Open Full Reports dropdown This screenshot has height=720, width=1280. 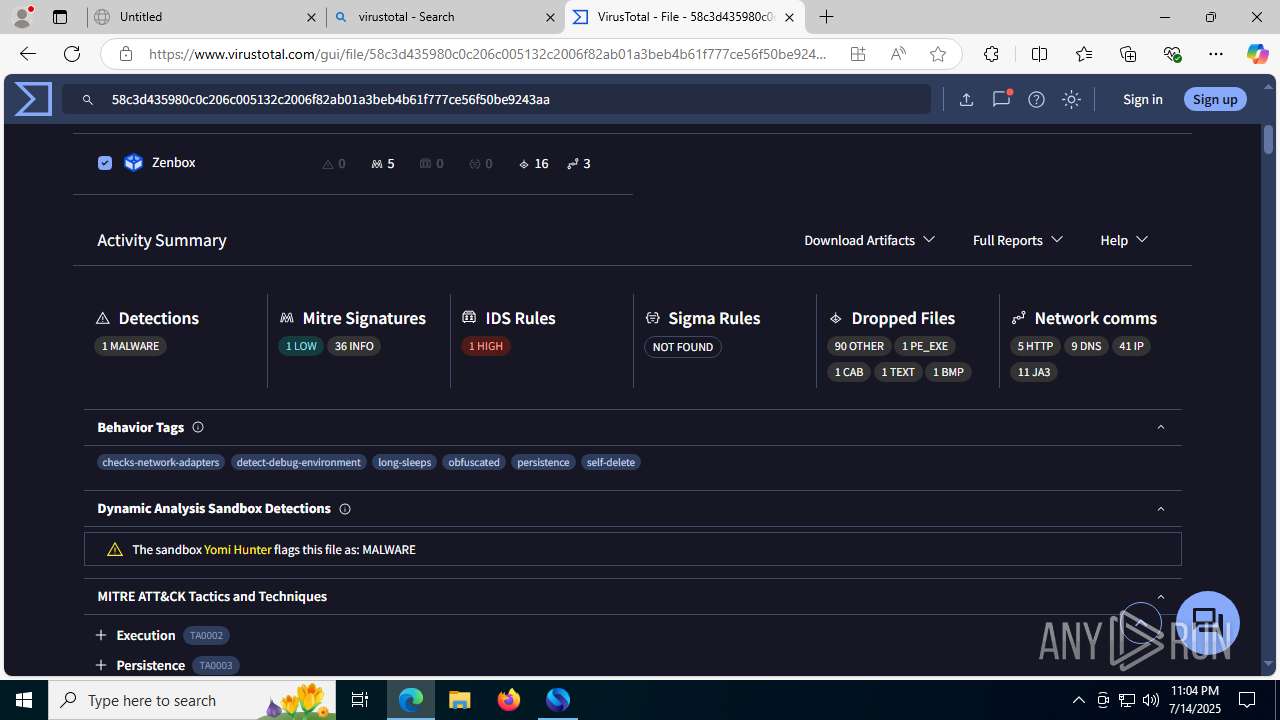click(1017, 240)
